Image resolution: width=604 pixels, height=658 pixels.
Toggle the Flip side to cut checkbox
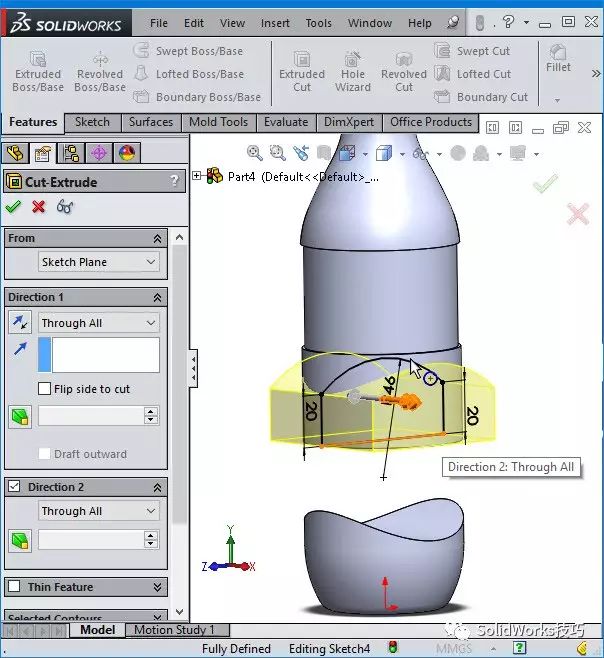(x=44, y=389)
